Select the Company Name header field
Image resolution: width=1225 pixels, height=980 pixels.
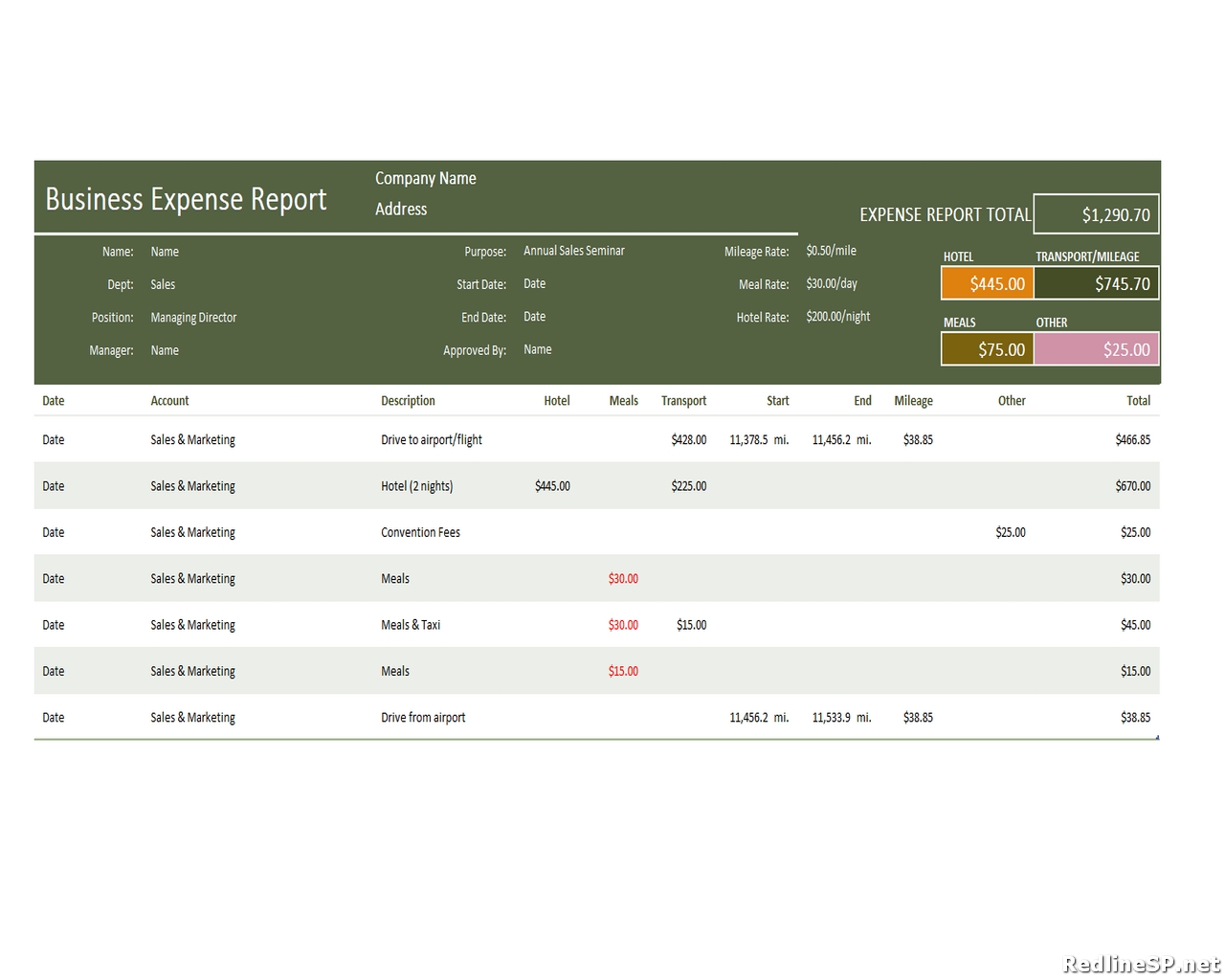425,178
